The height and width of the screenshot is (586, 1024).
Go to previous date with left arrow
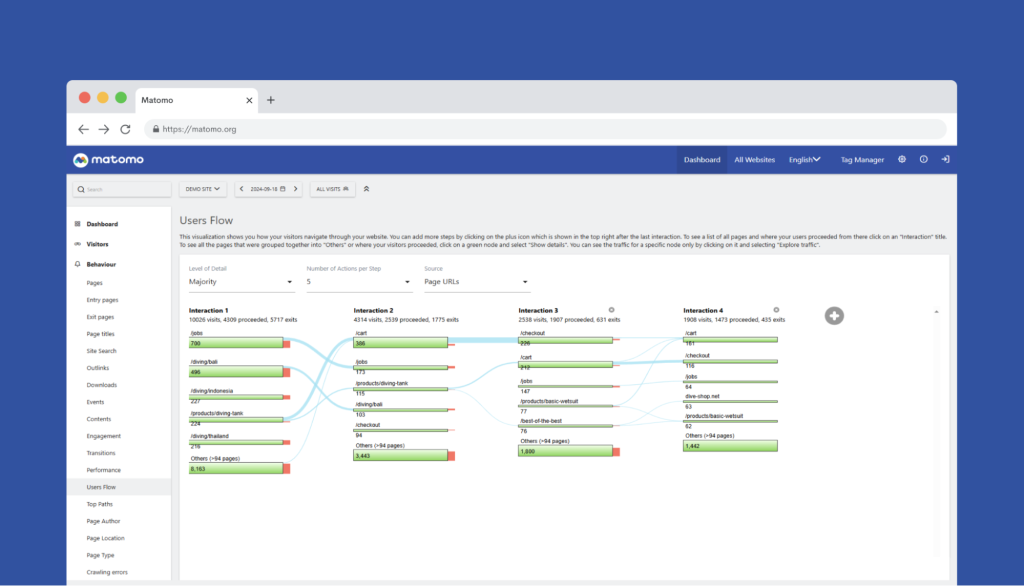point(241,188)
